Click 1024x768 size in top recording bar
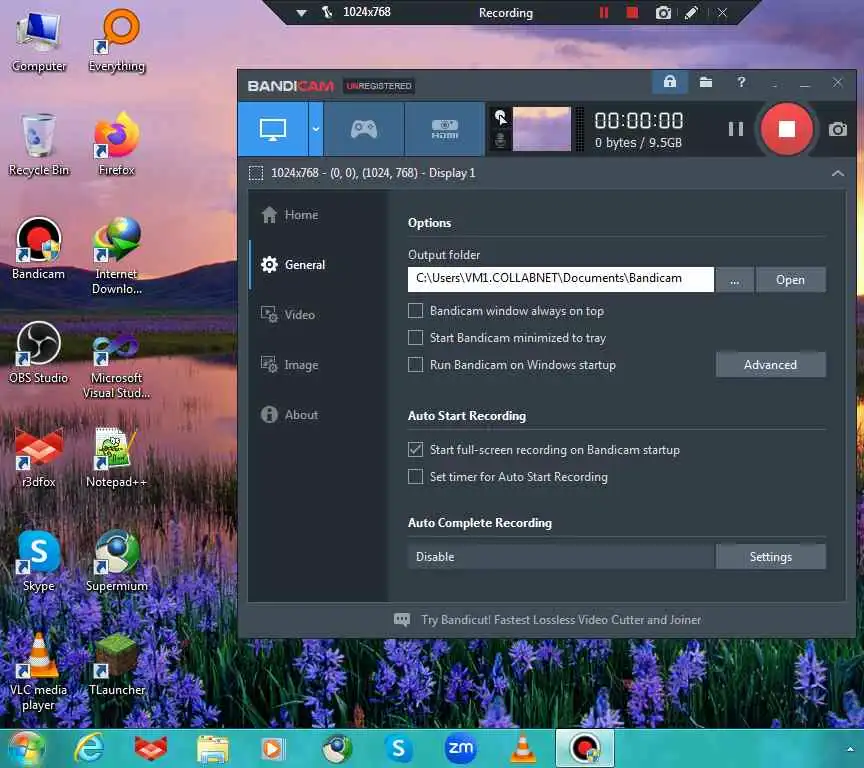864x768 pixels. (366, 12)
